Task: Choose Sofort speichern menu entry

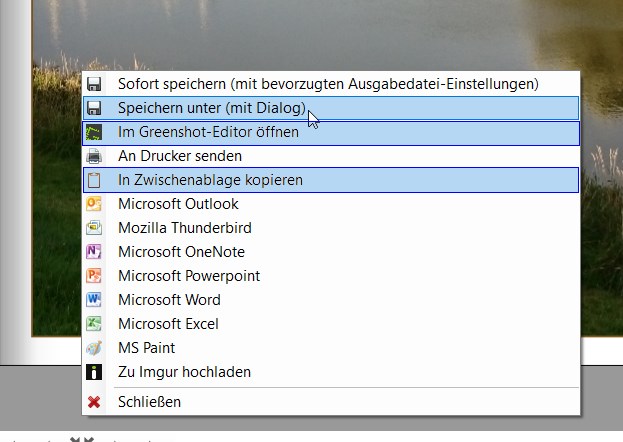Action: pos(327,84)
